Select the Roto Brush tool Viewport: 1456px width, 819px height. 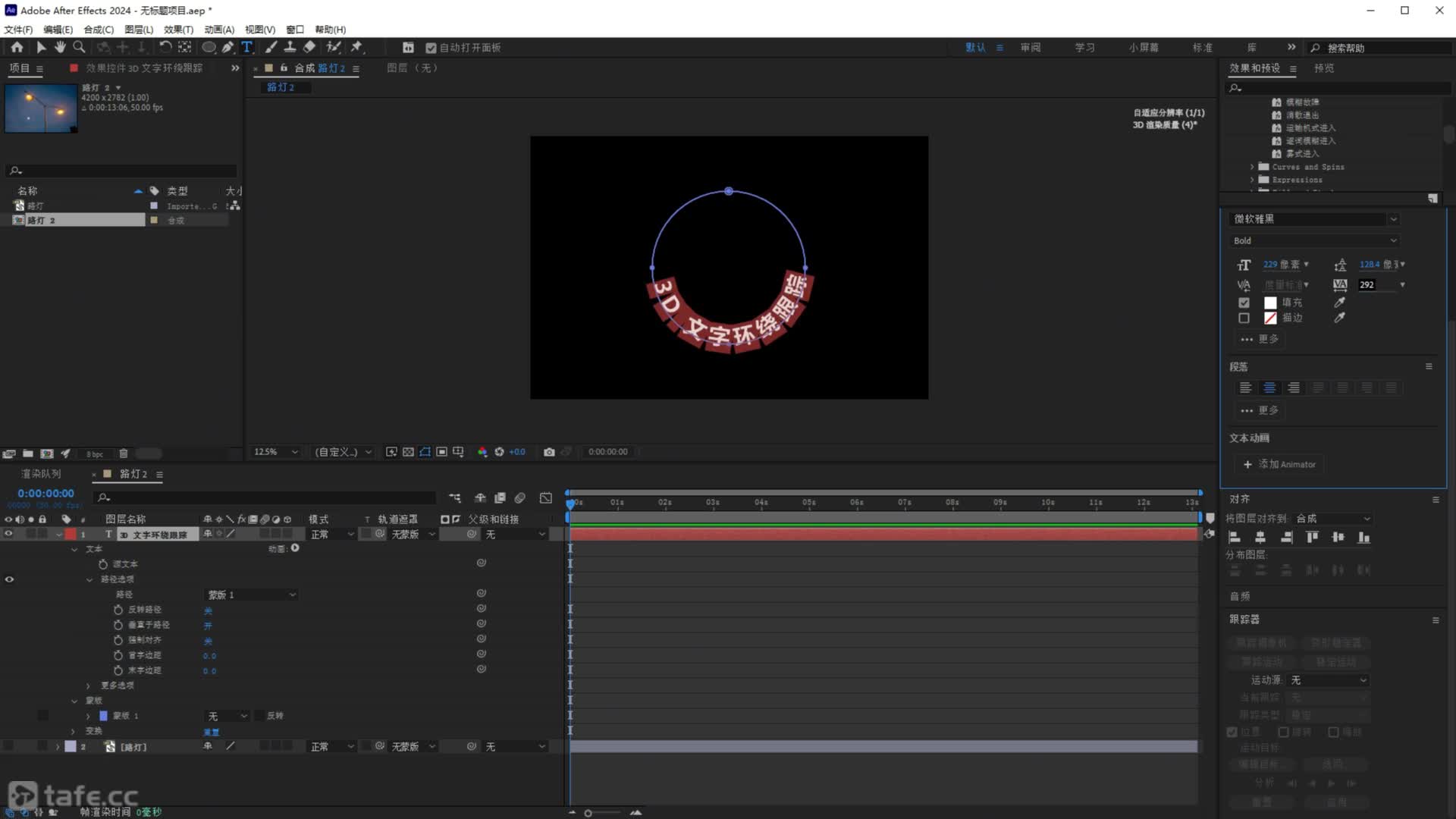click(333, 47)
